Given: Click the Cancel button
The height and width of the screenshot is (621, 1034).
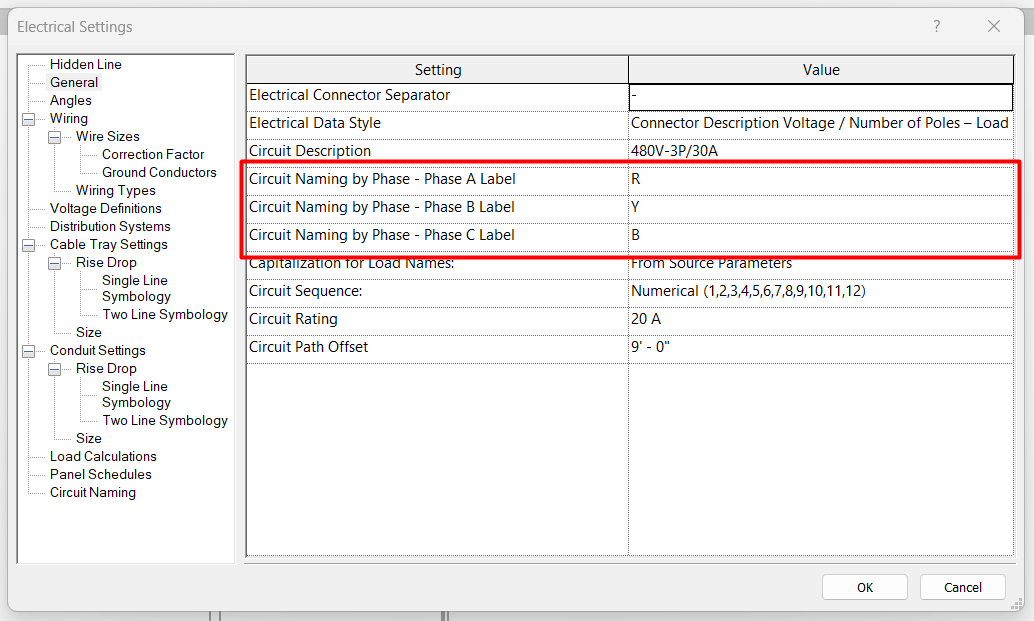Looking at the screenshot, I should [x=962, y=587].
